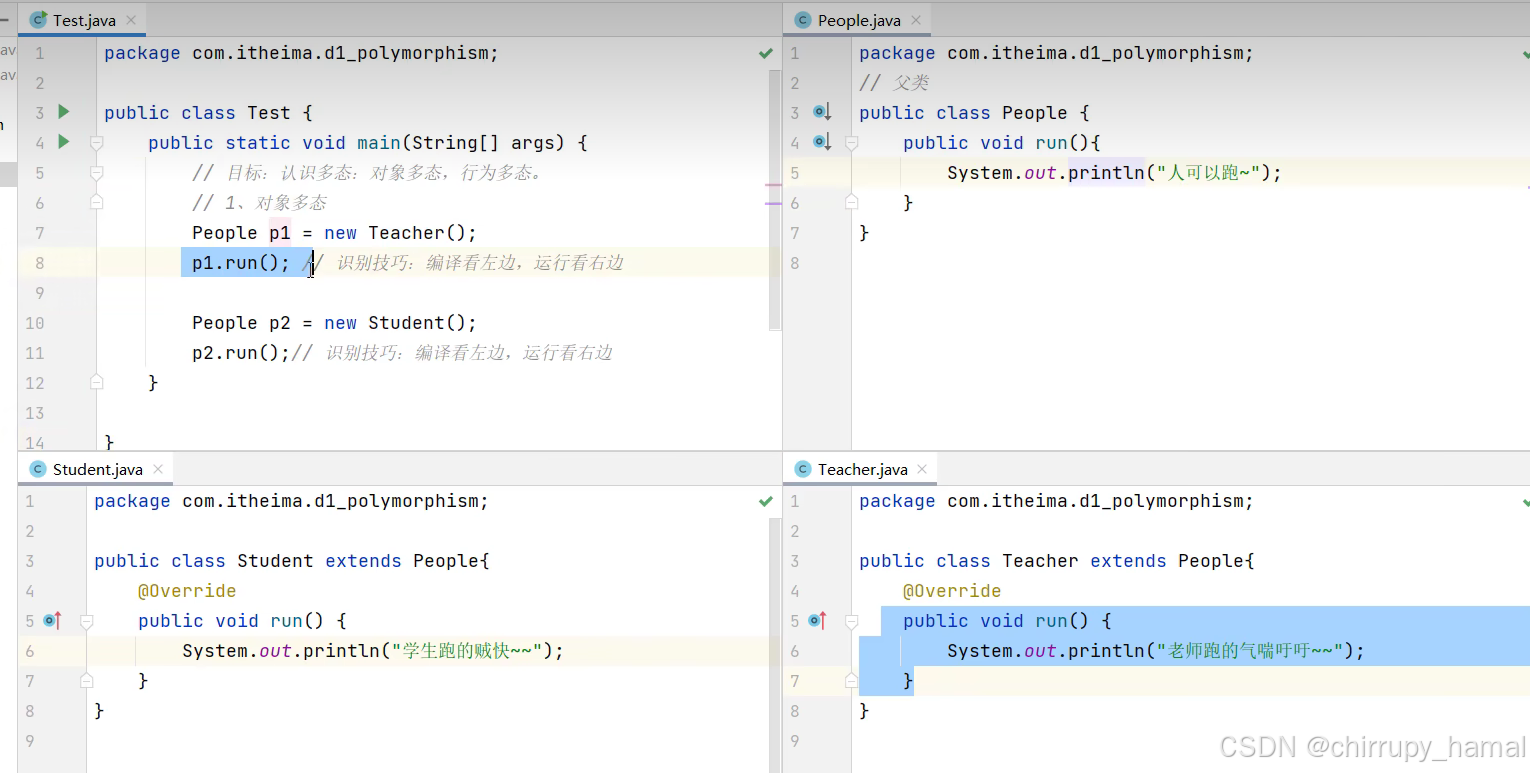Click the overridden marker beside People class
Image resolution: width=1530 pixels, height=773 pixels.
tap(822, 112)
